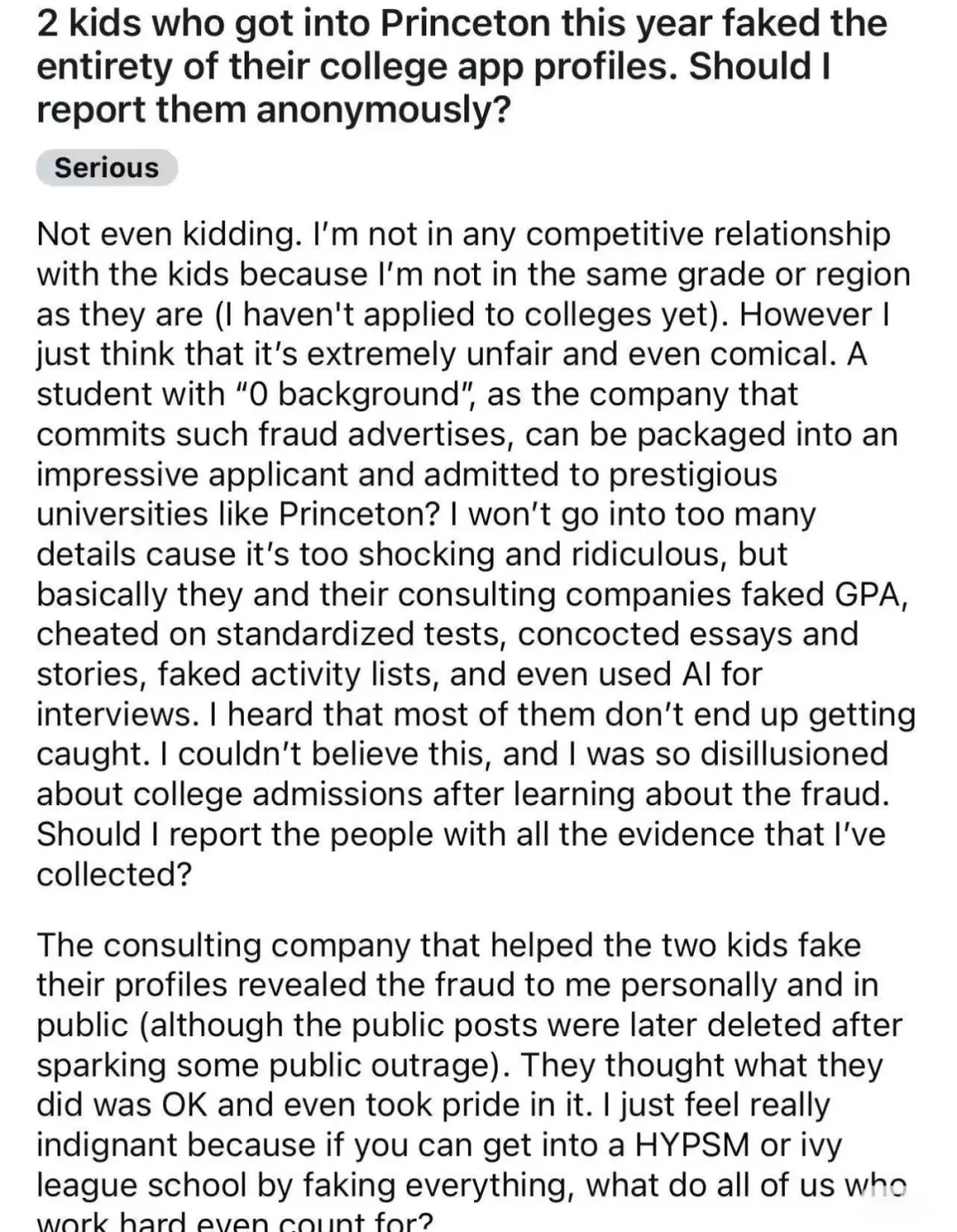Screen dimensions: 957x1232
Task: Open the post title about Princeton applicants
Action: coord(462,66)
